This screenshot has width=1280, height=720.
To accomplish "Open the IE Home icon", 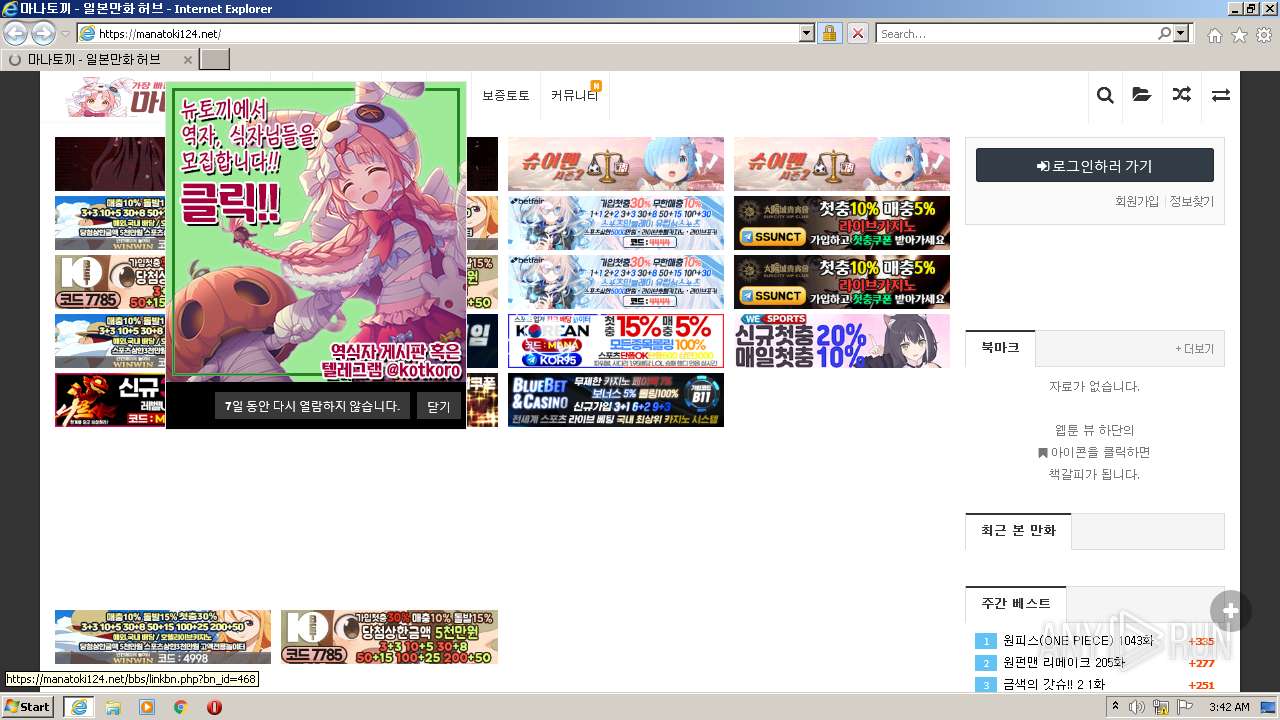I will click(1214, 35).
